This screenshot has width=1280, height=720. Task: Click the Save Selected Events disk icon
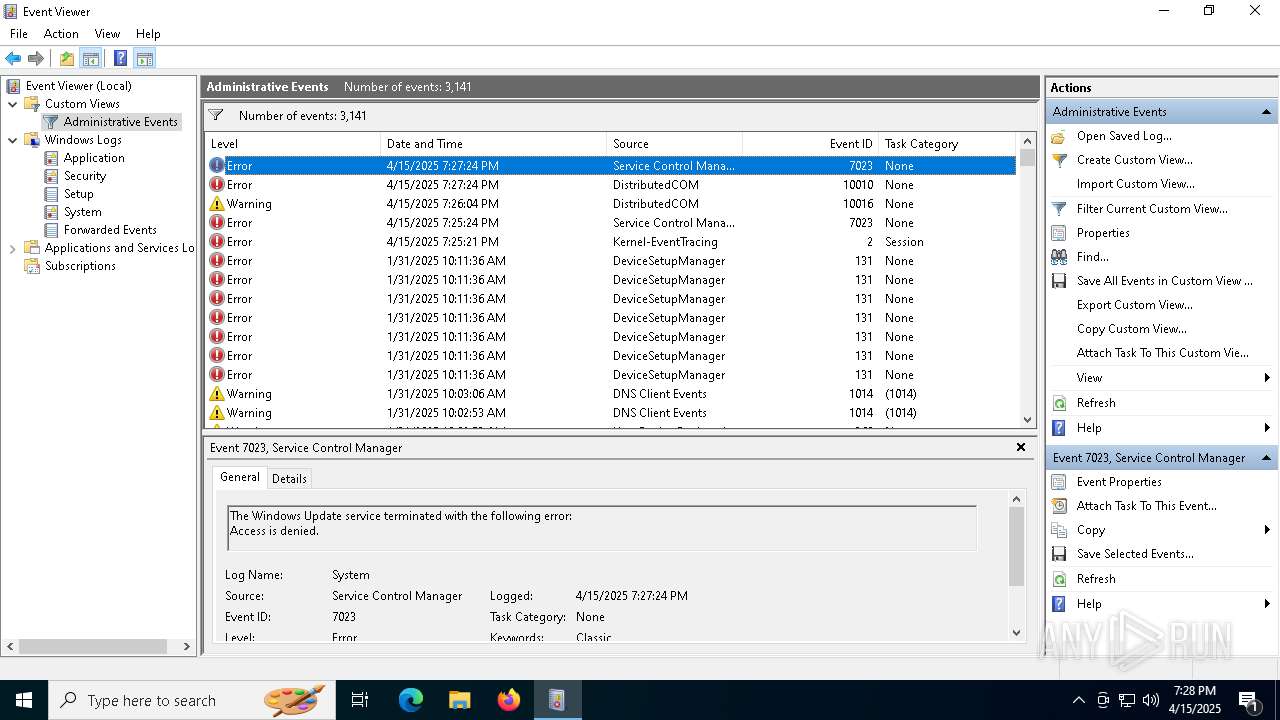coord(1059,554)
